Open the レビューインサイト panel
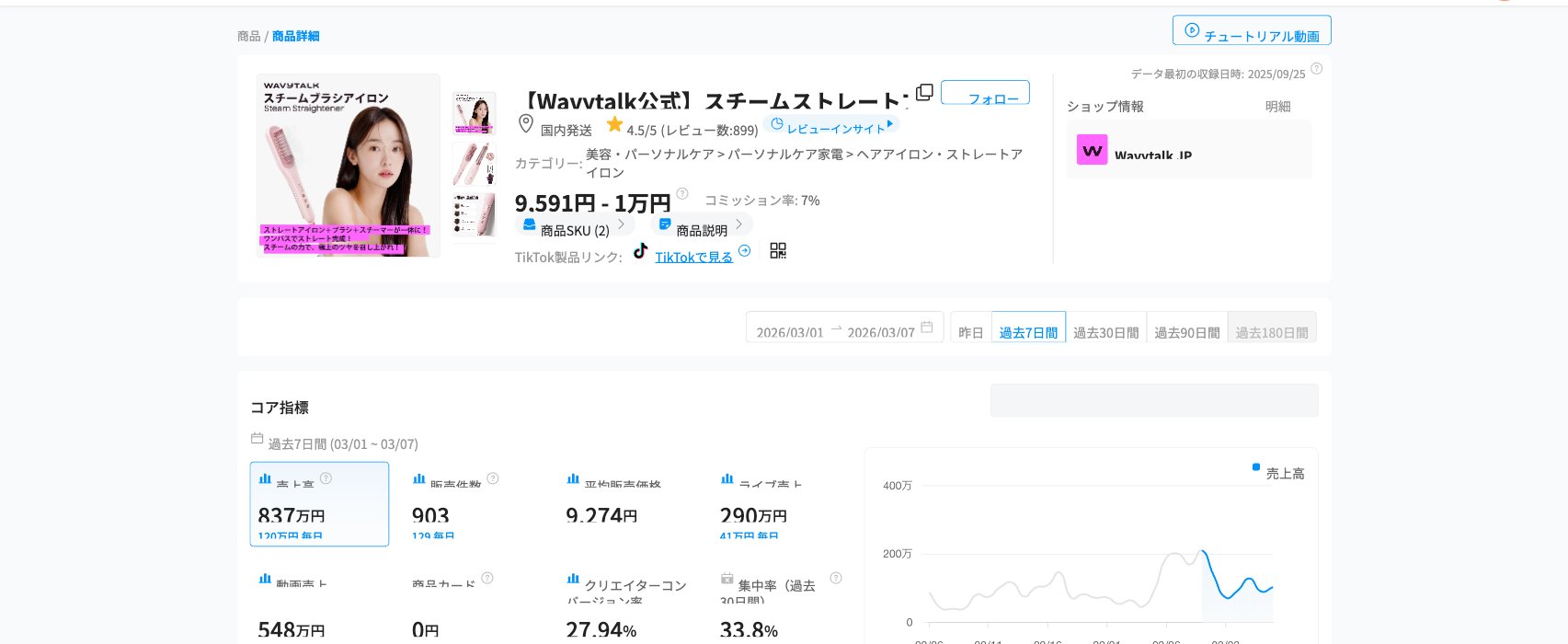1568x644 pixels. tap(831, 125)
